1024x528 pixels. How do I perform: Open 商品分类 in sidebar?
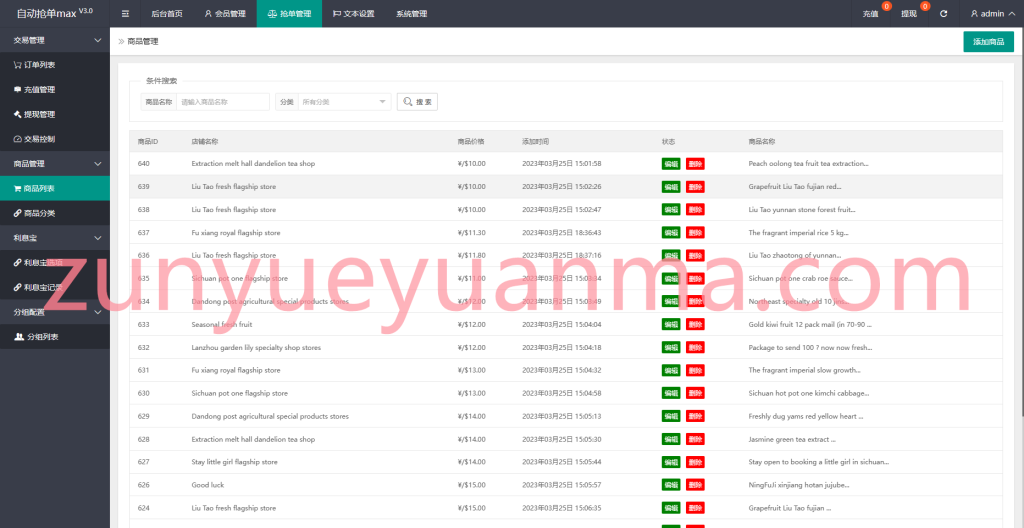click(x=55, y=213)
